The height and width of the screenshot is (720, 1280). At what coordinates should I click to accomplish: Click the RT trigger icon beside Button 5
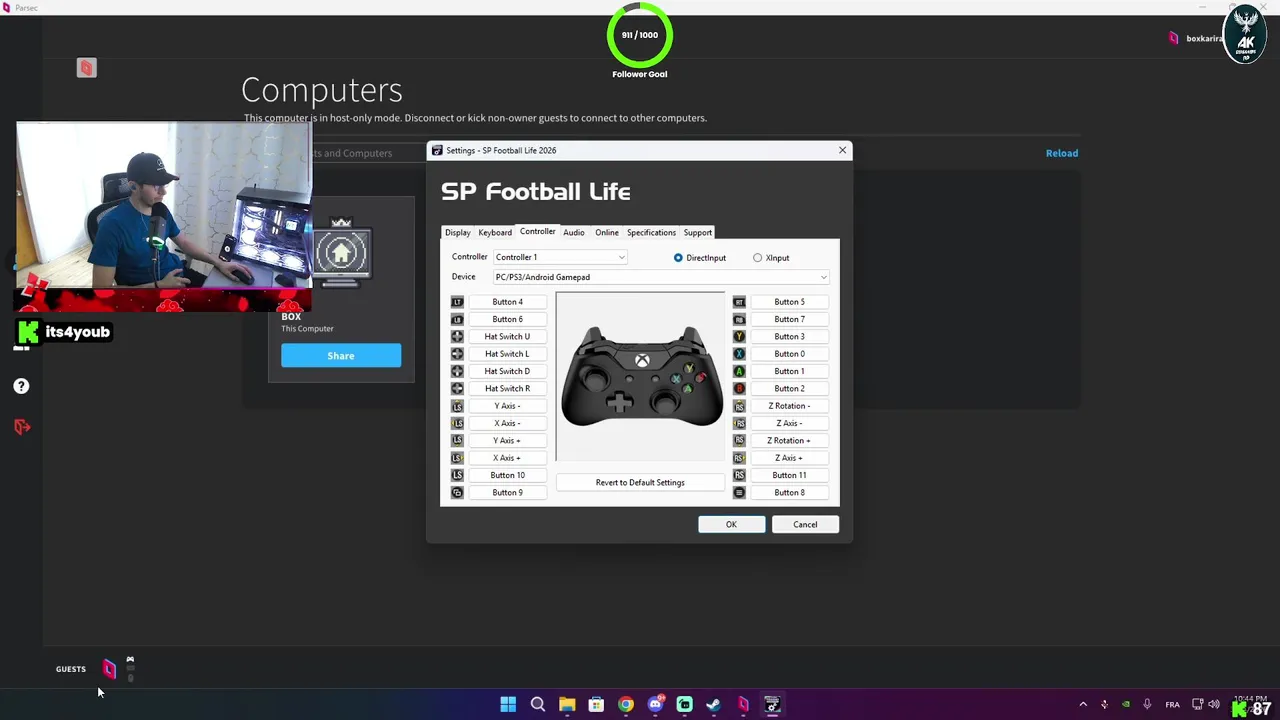739,302
